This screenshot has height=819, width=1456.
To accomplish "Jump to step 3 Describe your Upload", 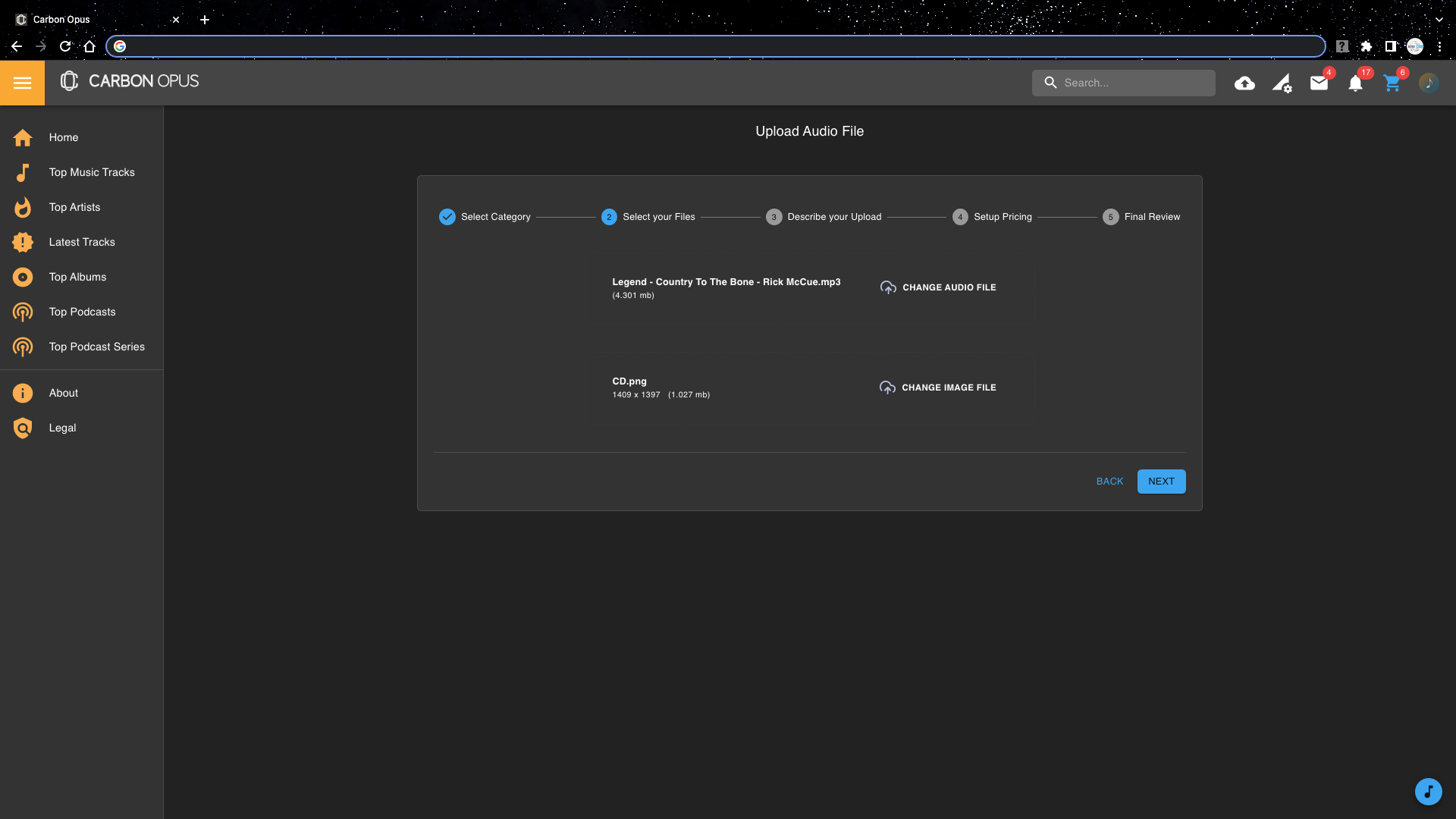I will (824, 217).
